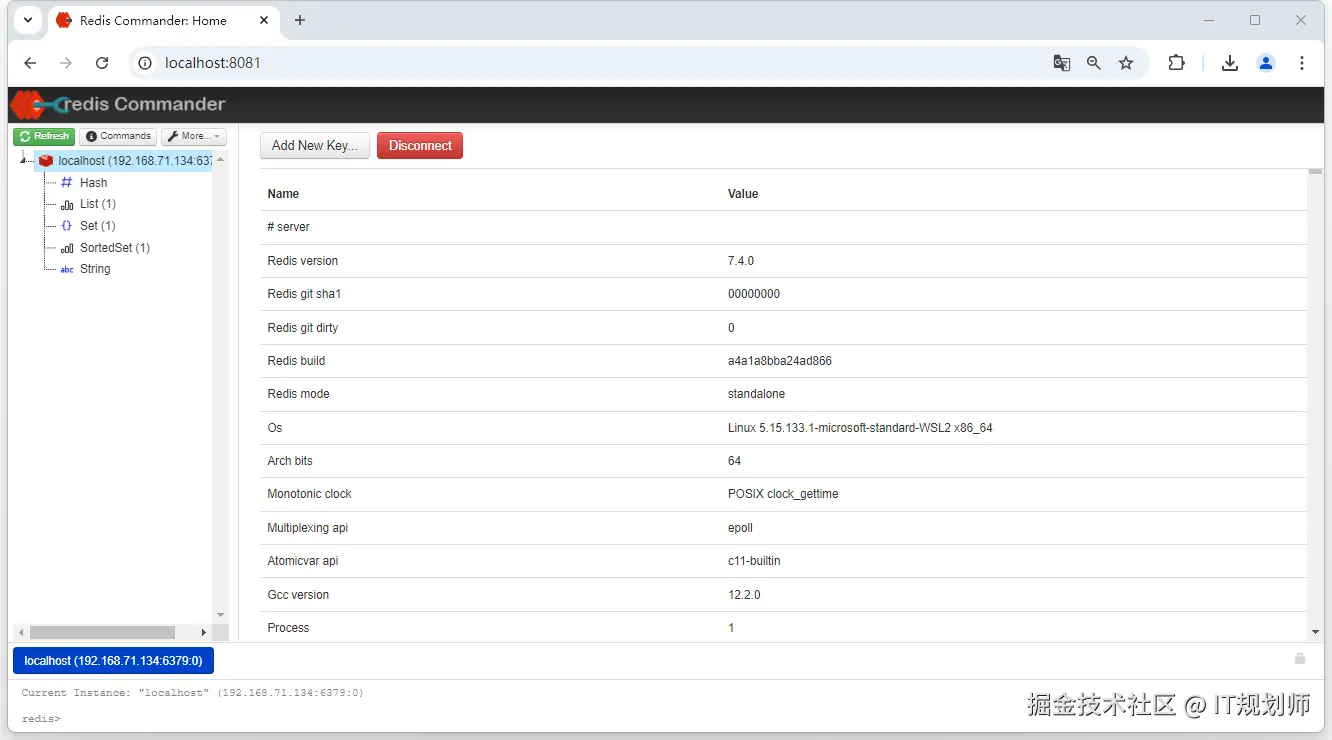Open the translate page icon

point(1062,63)
